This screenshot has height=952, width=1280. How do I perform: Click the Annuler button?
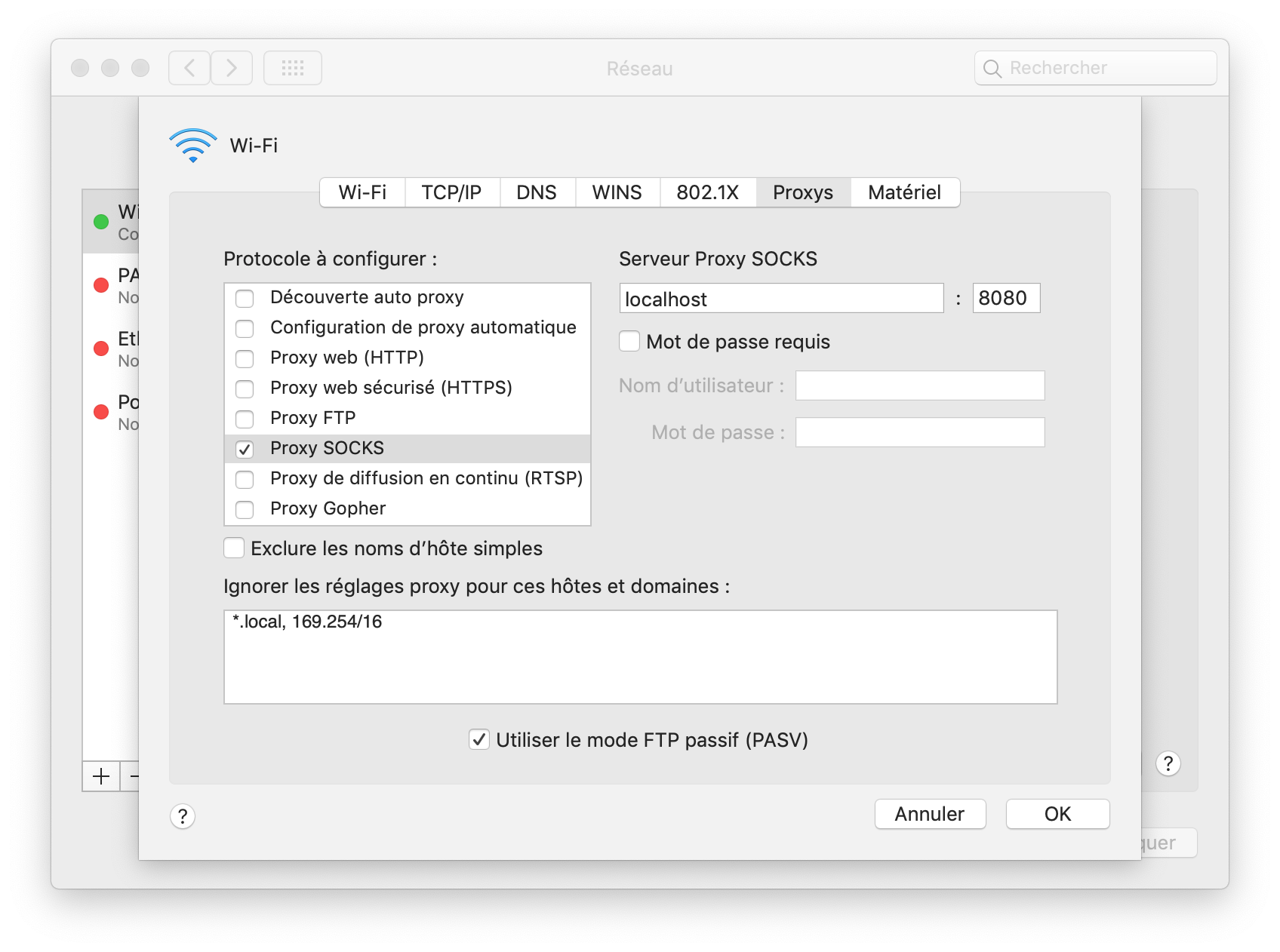pyautogui.click(x=930, y=814)
